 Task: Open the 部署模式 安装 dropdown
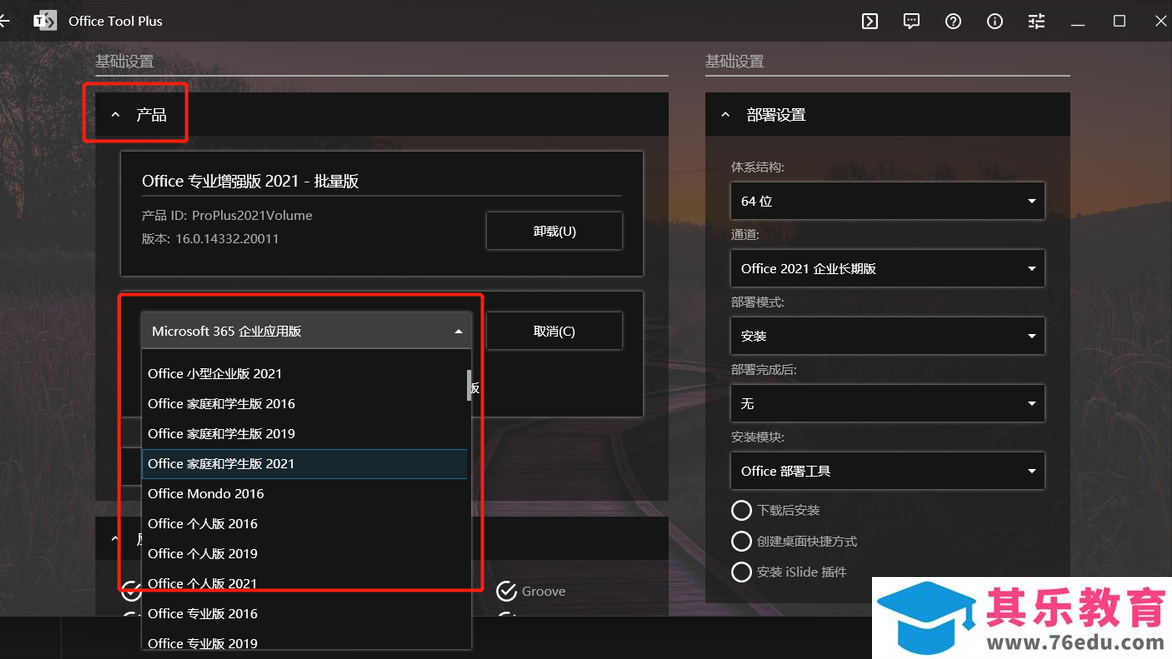pos(887,335)
